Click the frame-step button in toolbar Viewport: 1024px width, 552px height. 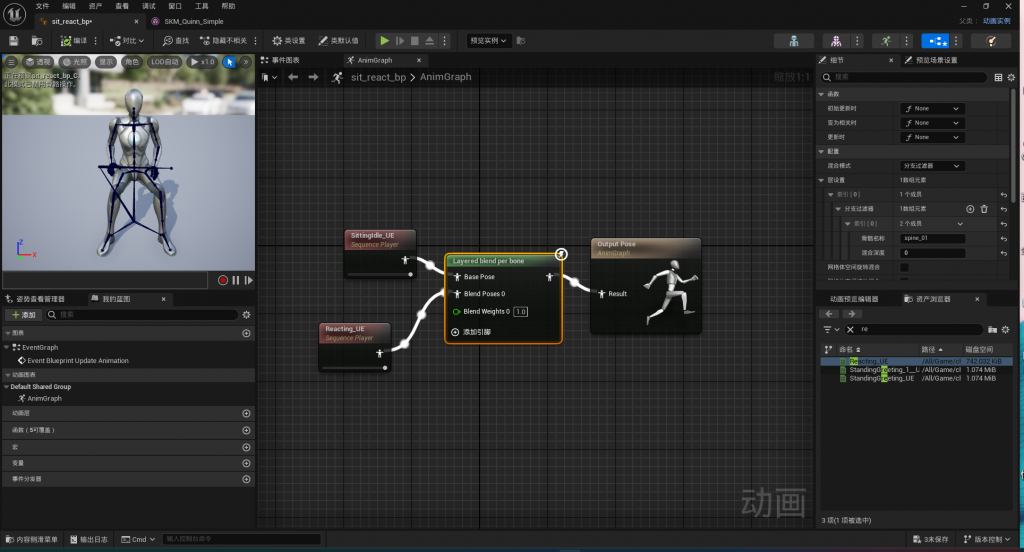[x=400, y=41]
